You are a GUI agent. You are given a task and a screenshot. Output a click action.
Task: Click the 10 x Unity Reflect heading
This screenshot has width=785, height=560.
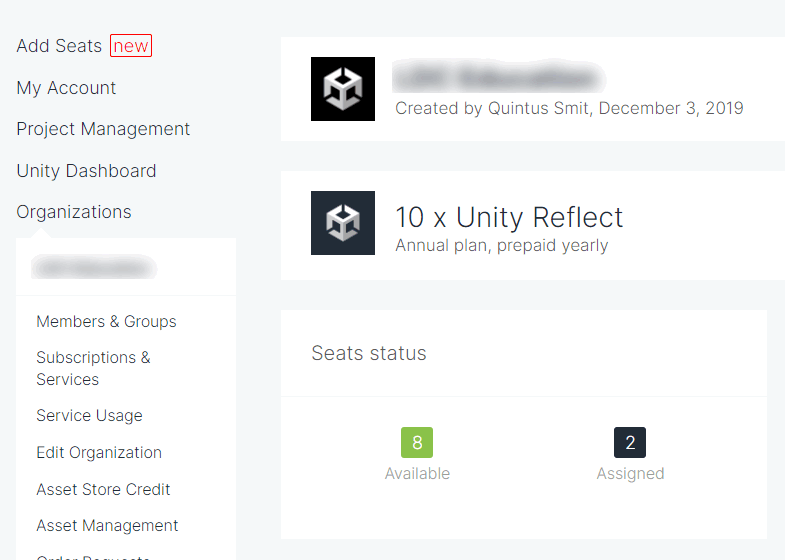509,217
